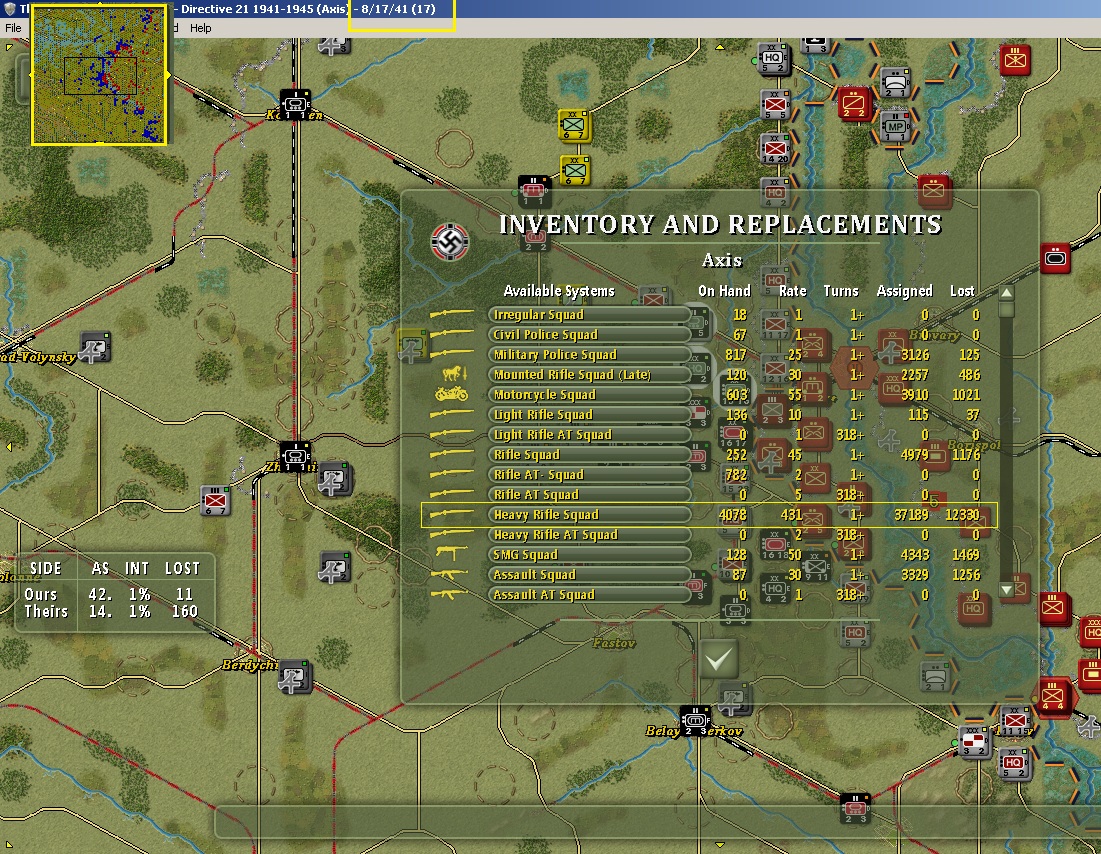Image resolution: width=1101 pixels, height=854 pixels.
Task: Select the Assault Squad entry
Action: pyautogui.click(x=590, y=574)
